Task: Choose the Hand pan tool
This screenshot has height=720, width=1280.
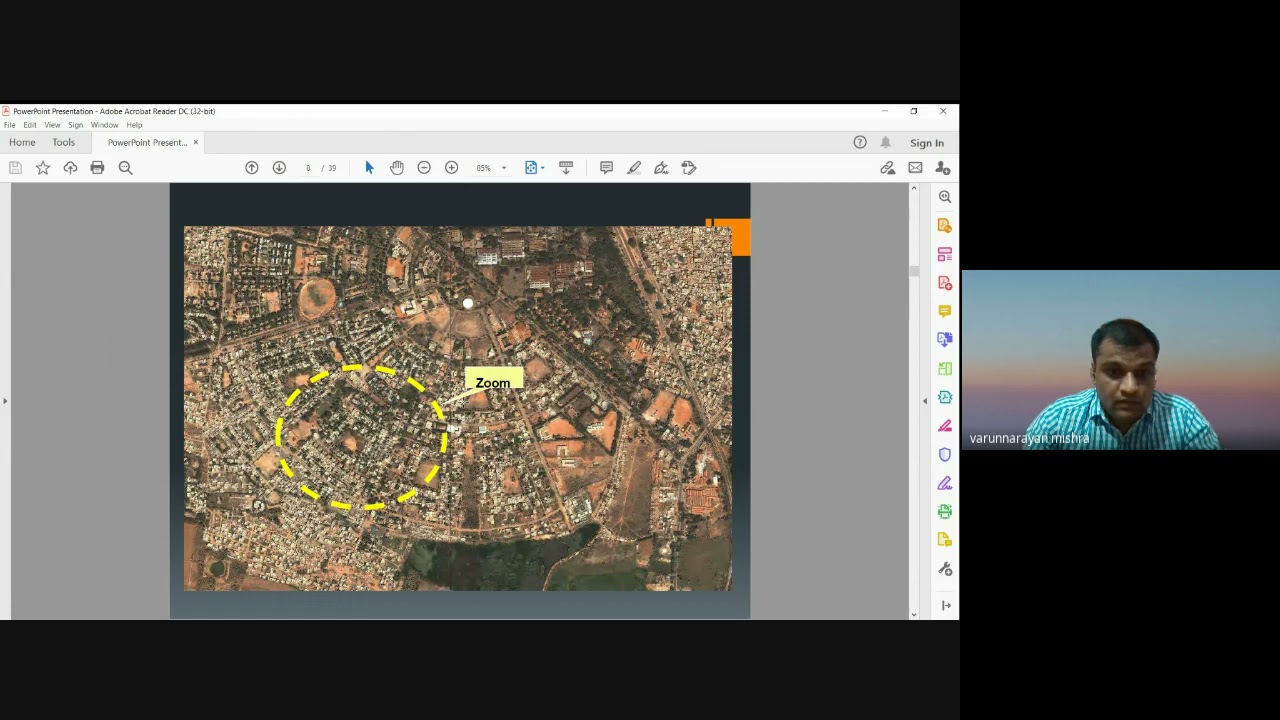Action: point(397,168)
